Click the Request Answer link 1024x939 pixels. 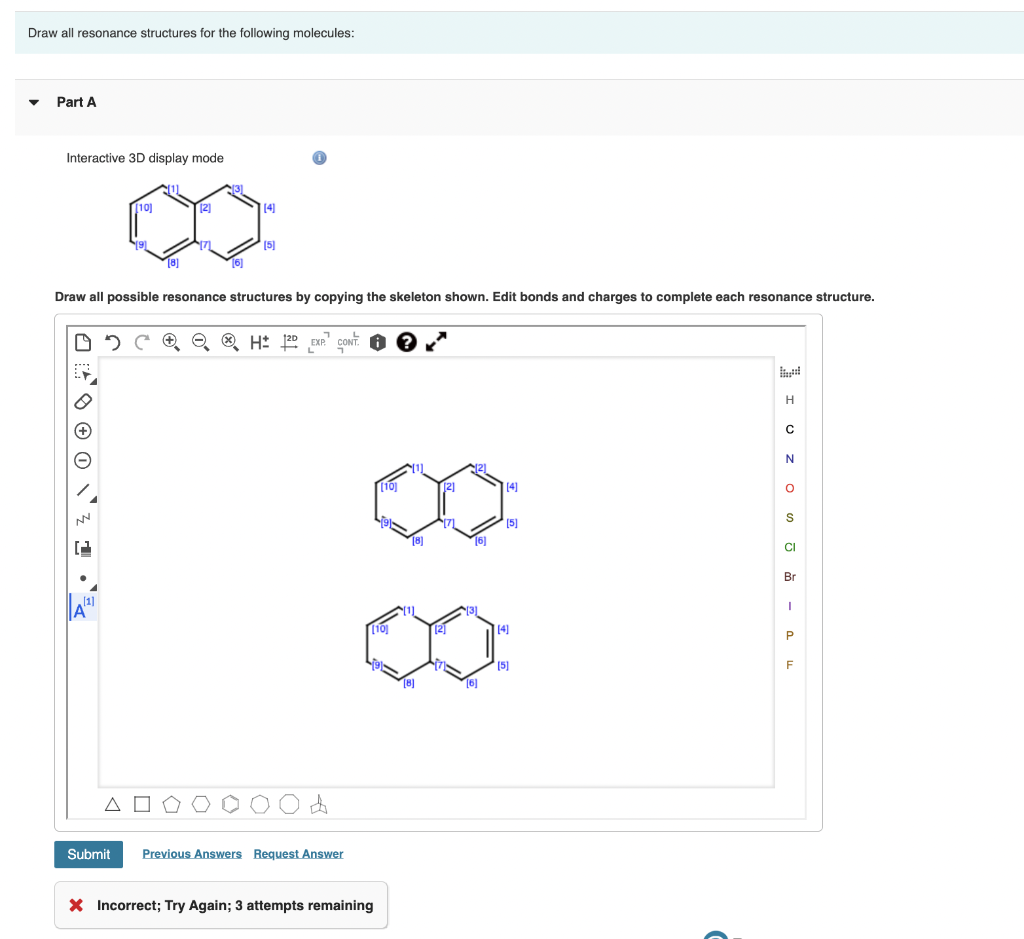[298, 854]
